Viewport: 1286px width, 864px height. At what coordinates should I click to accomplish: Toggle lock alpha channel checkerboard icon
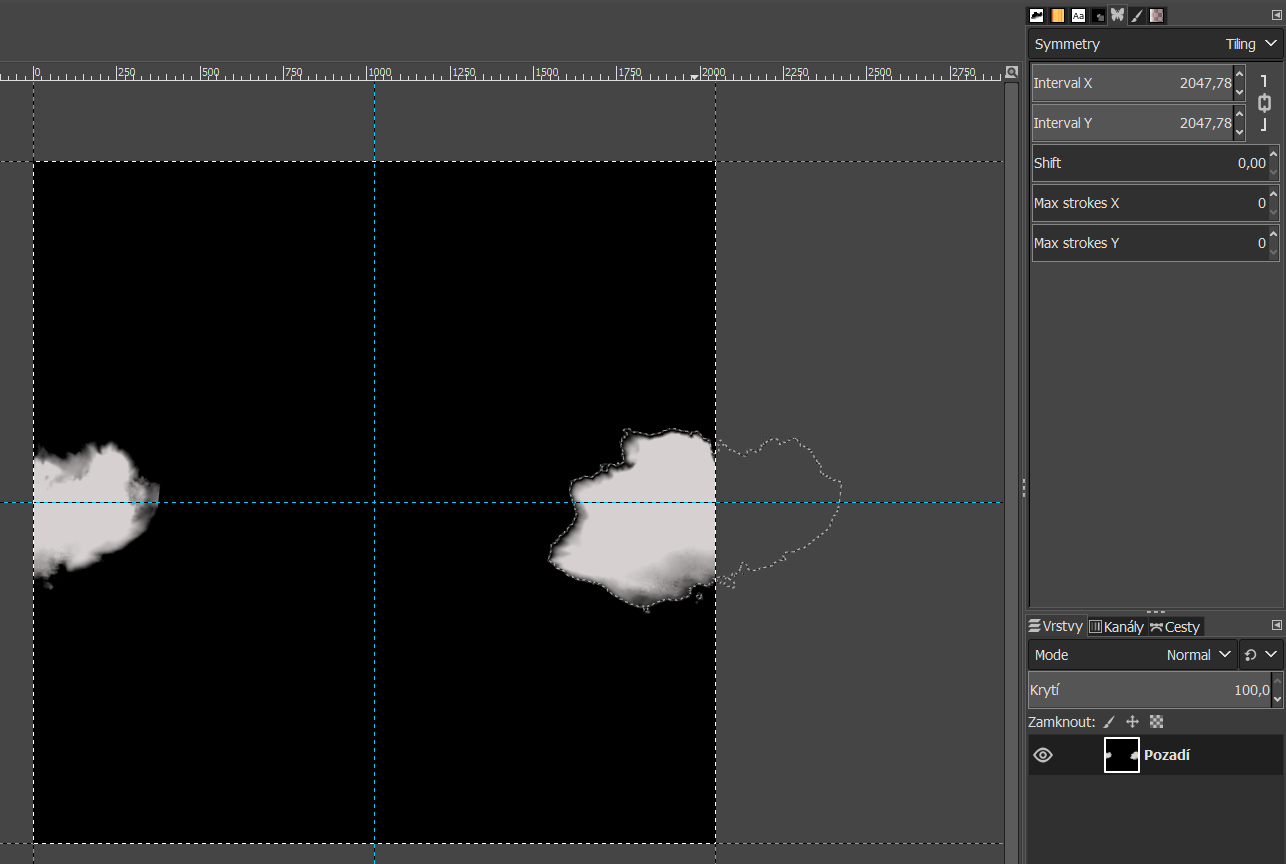tap(1156, 722)
